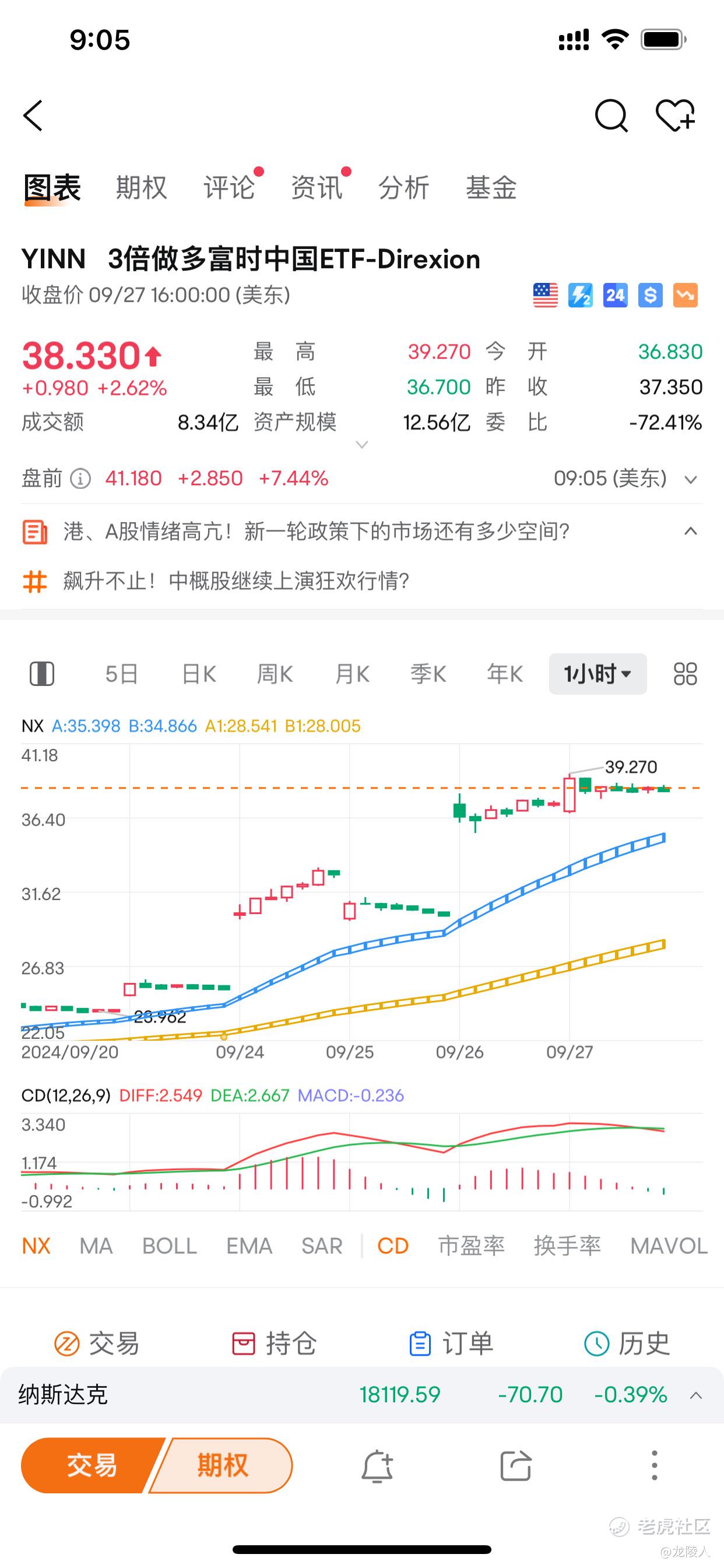Switch to the 基金 tab
Screen dimensions: 724x1568
pyautogui.click(x=491, y=187)
